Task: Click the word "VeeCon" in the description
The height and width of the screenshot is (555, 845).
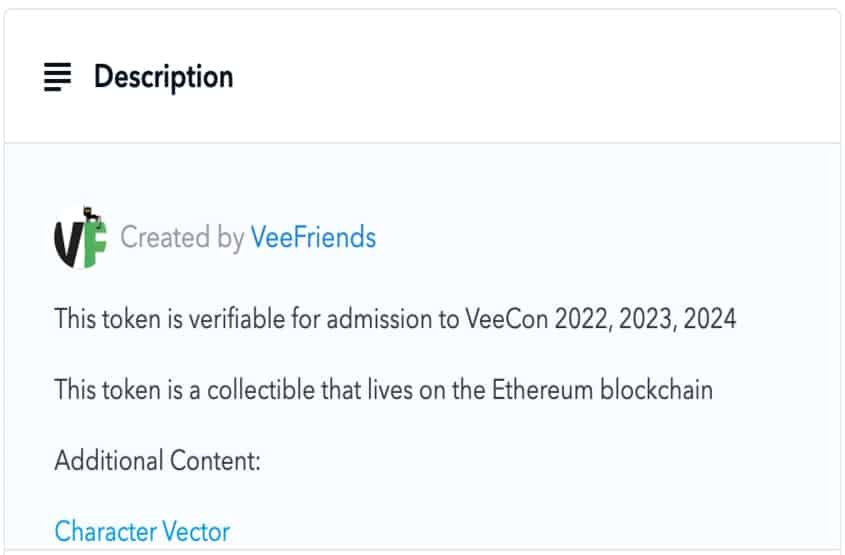Action: [507, 318]
